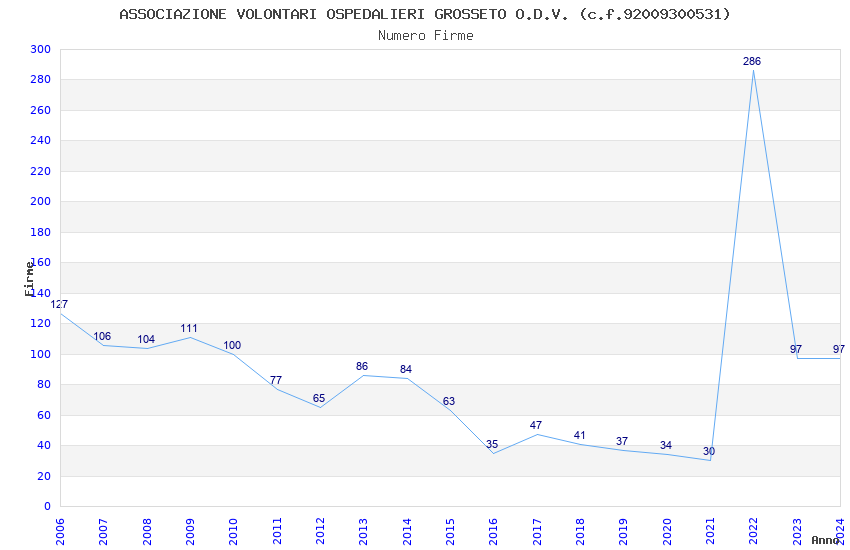Click the 2013 year label on x-axis
850x550 pixels.
click(363, 531)
